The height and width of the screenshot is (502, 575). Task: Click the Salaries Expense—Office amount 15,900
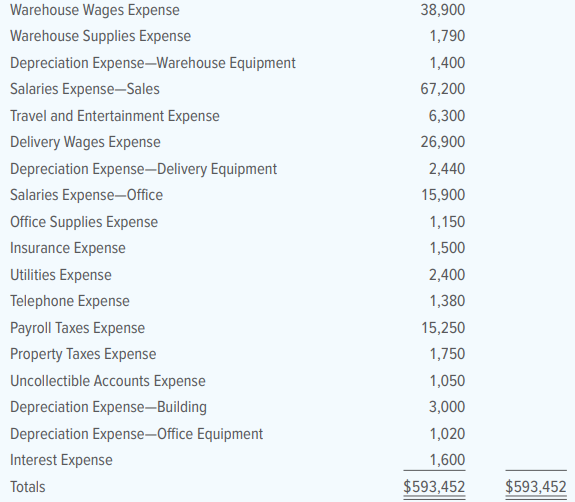click(x=443, y=195)
